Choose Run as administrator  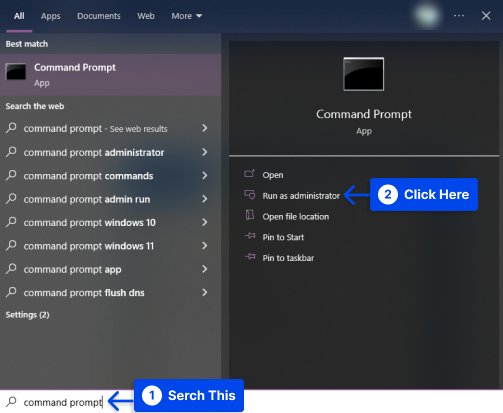[301, 196]
